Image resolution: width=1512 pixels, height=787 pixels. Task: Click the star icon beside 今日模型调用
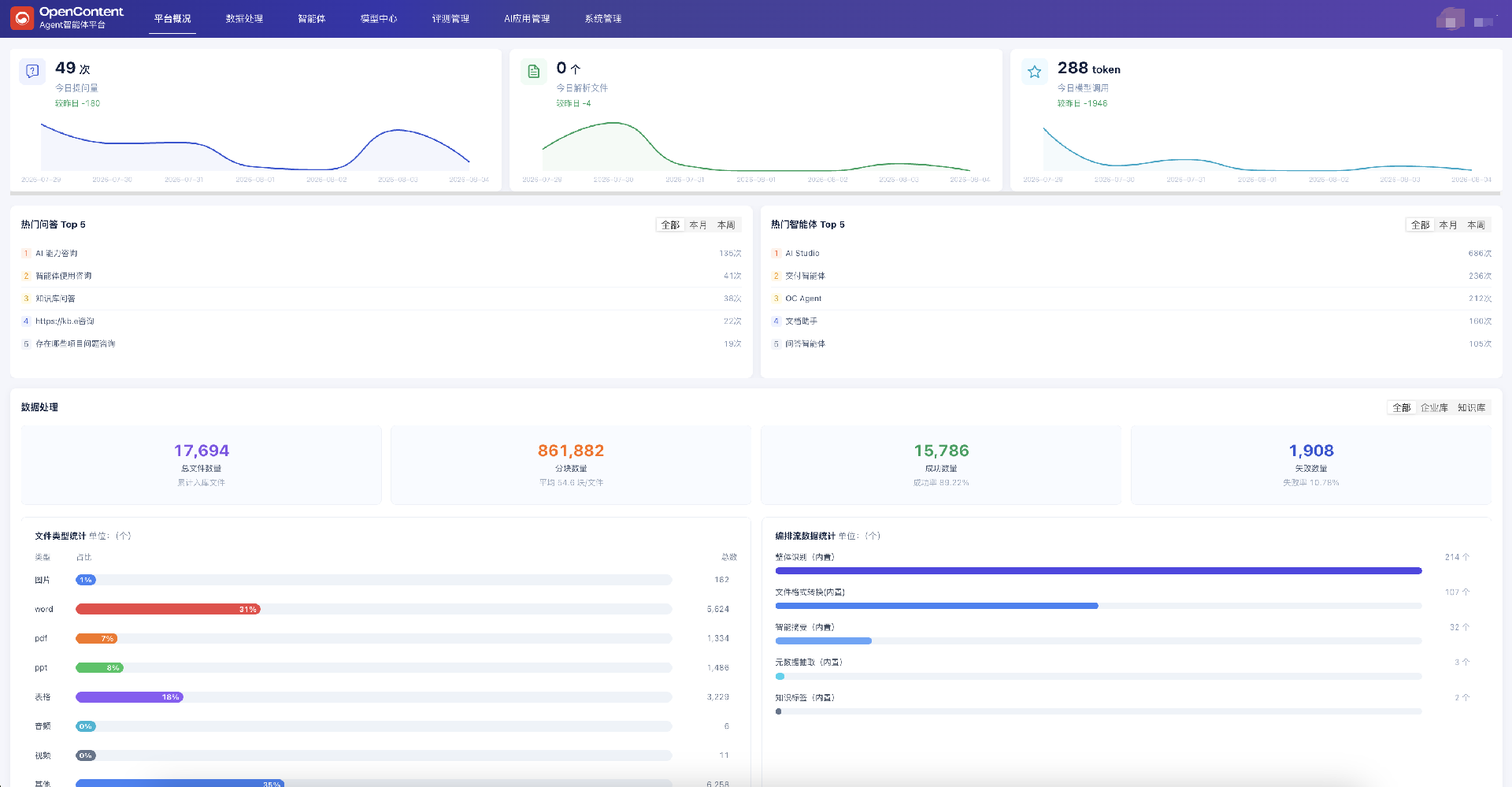pyautogui.click(x=1034, y=71)
